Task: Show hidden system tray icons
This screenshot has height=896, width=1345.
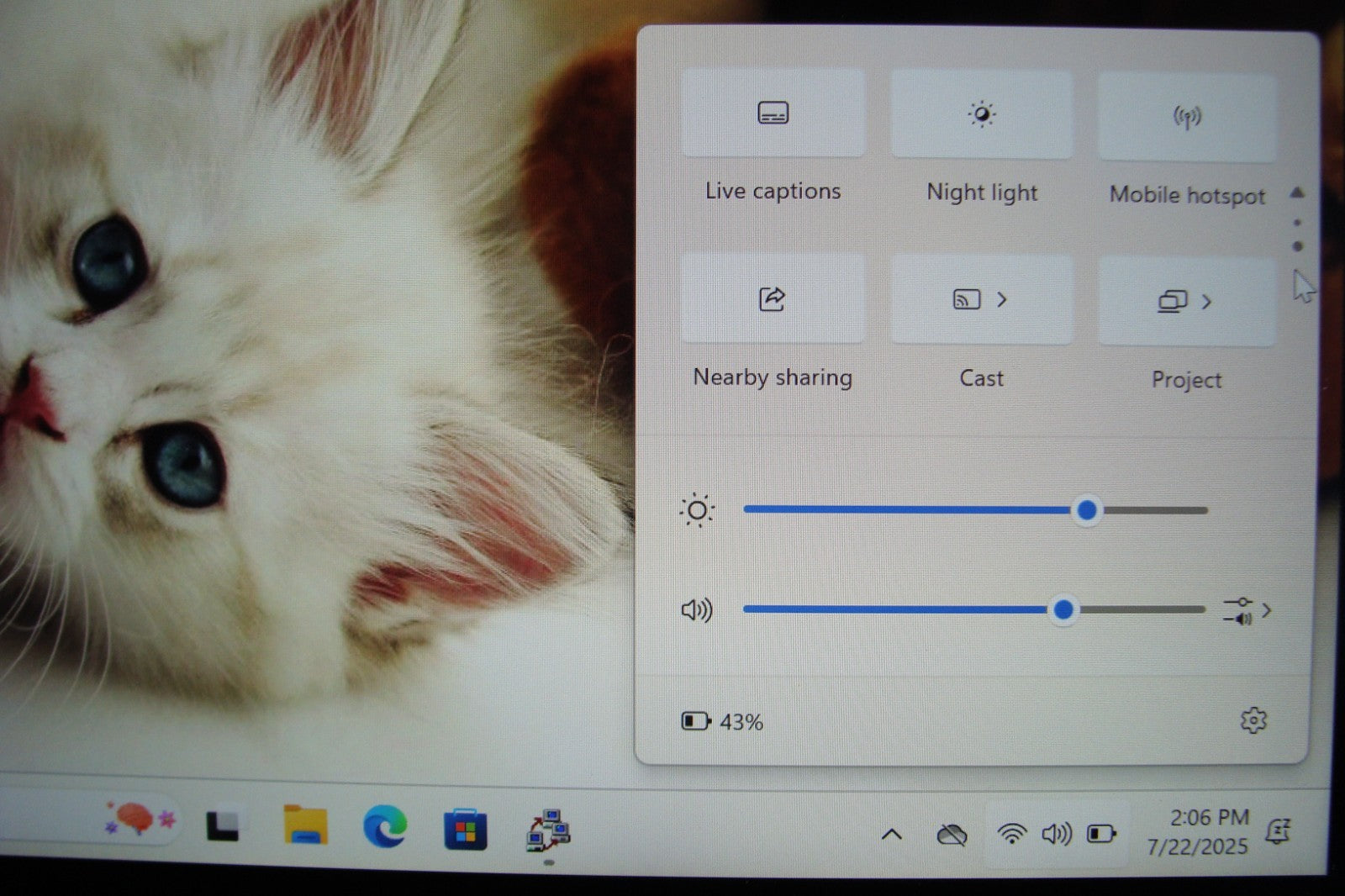Action: [x=891, y=835]
